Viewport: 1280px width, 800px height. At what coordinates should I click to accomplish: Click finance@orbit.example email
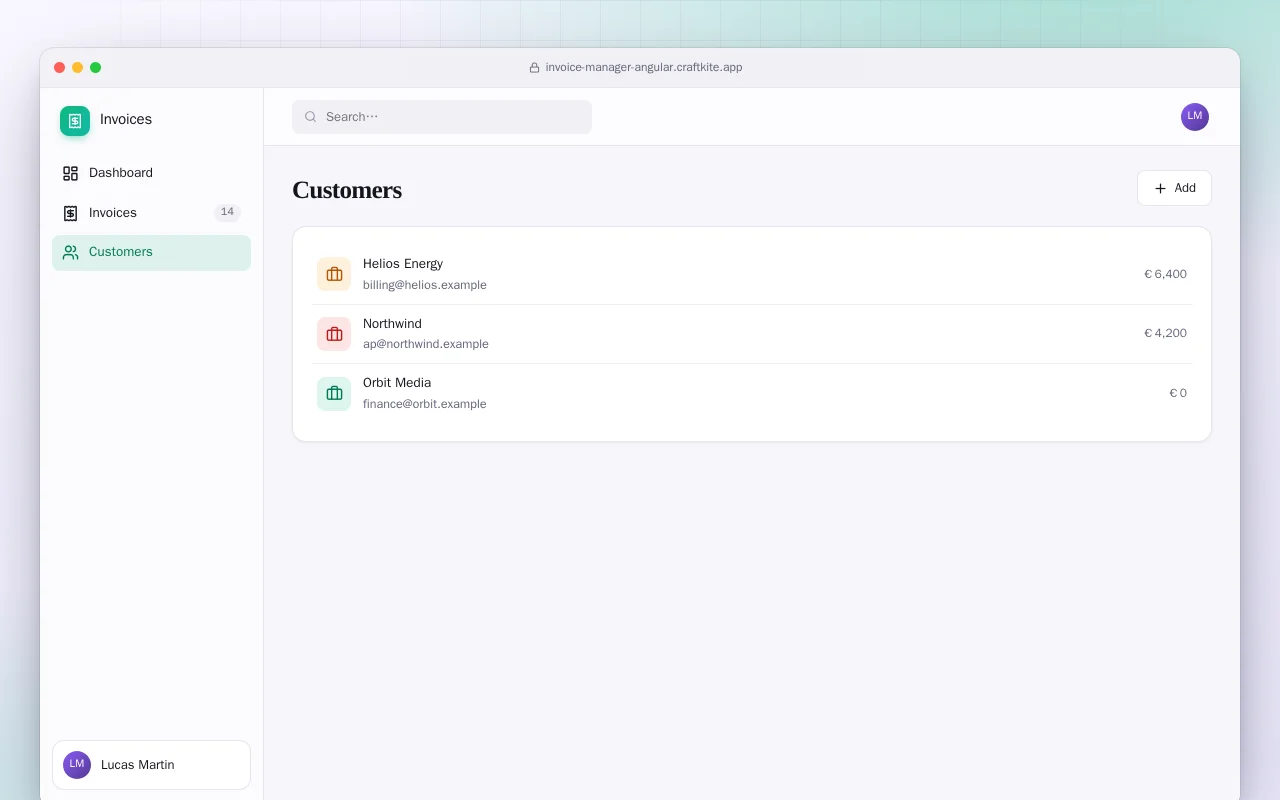pyautogui.click(x=425, y=404)
